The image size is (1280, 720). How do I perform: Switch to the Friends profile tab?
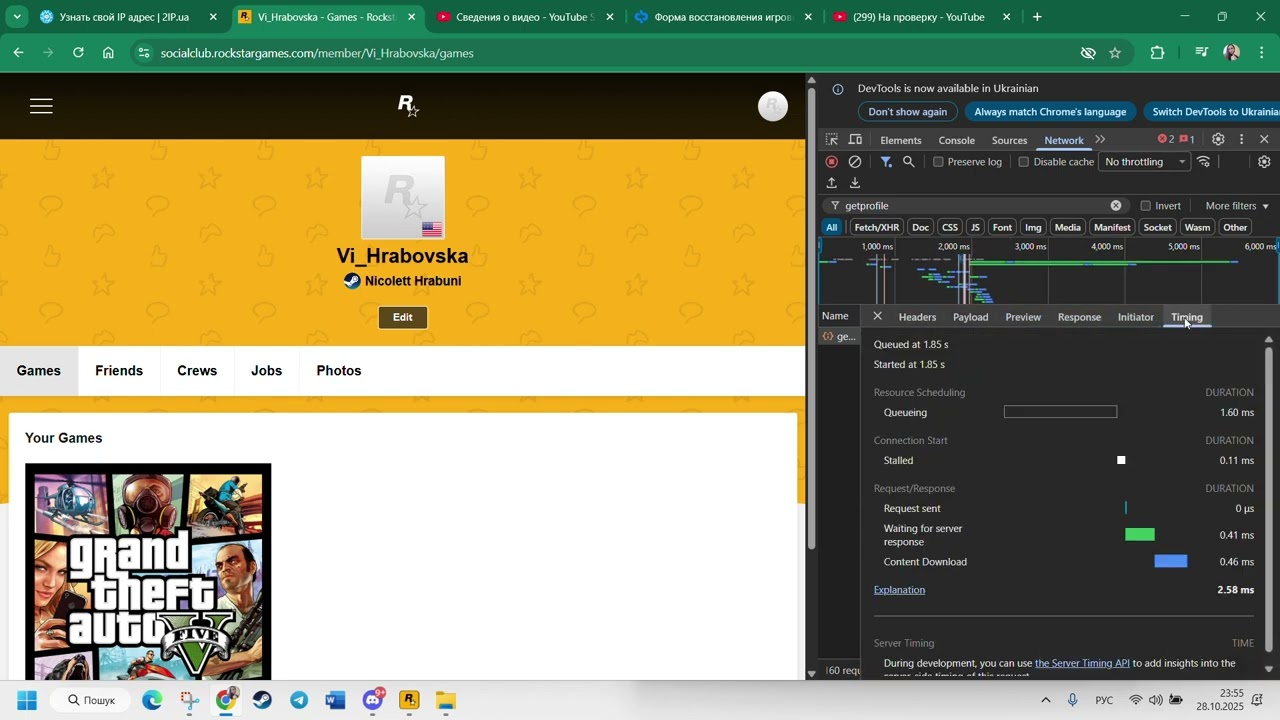[x=119, y=371]
